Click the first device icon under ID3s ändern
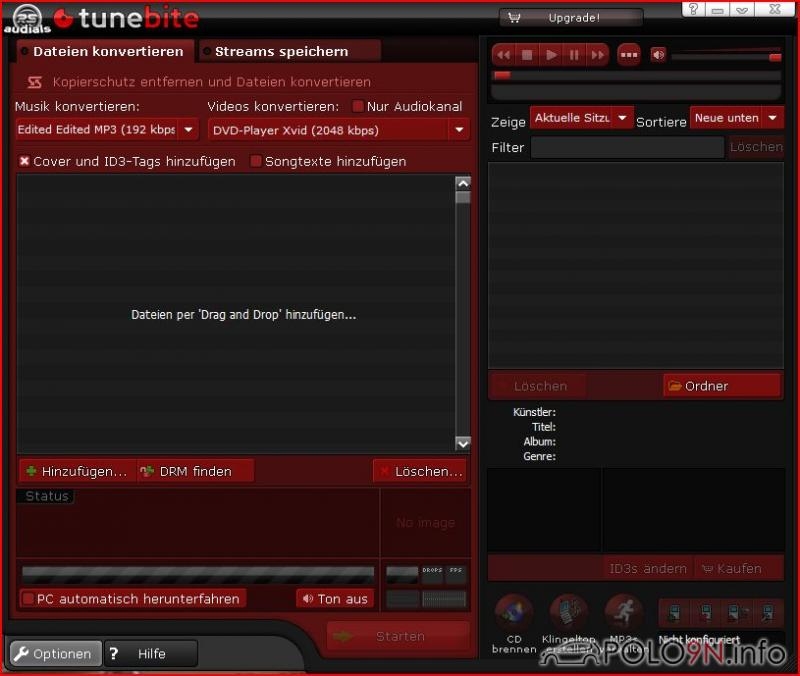This screenshot has width=800, height=676. (x=673, y=613)
